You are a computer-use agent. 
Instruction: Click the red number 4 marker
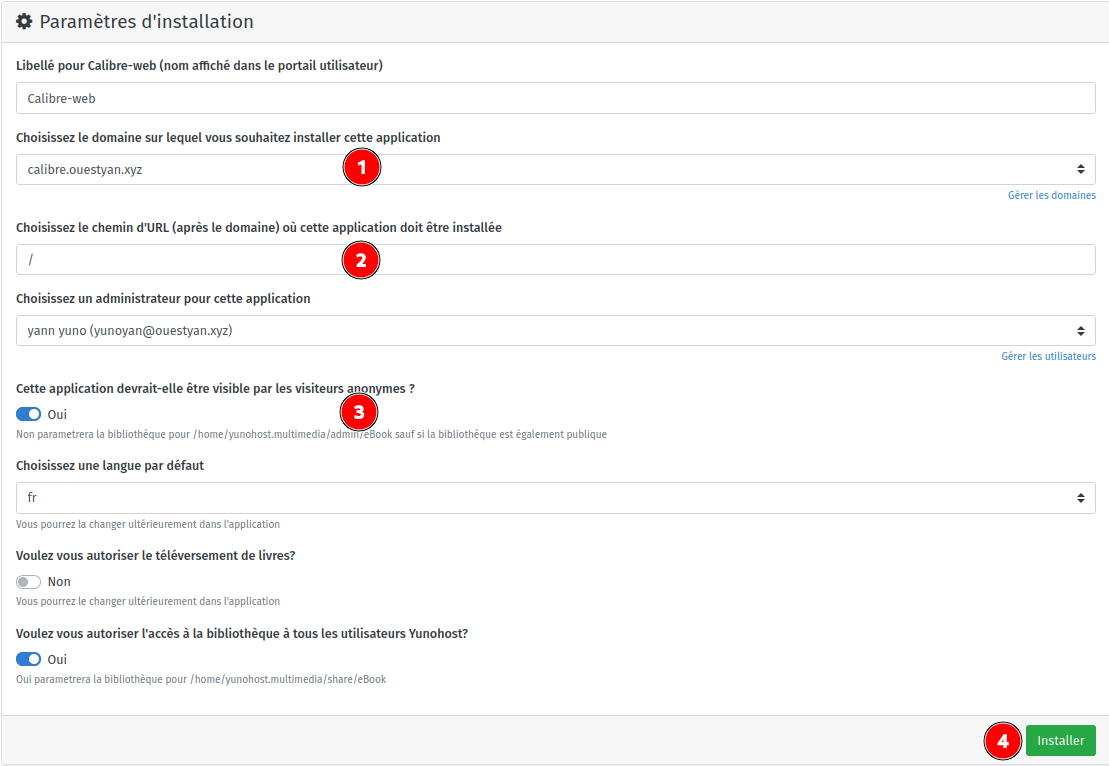click(x=1003, y=741)
